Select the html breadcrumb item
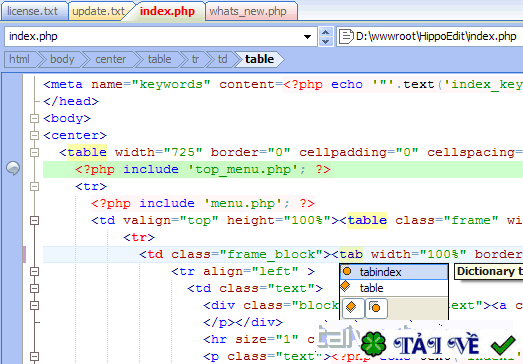 (x=19, y=59)
